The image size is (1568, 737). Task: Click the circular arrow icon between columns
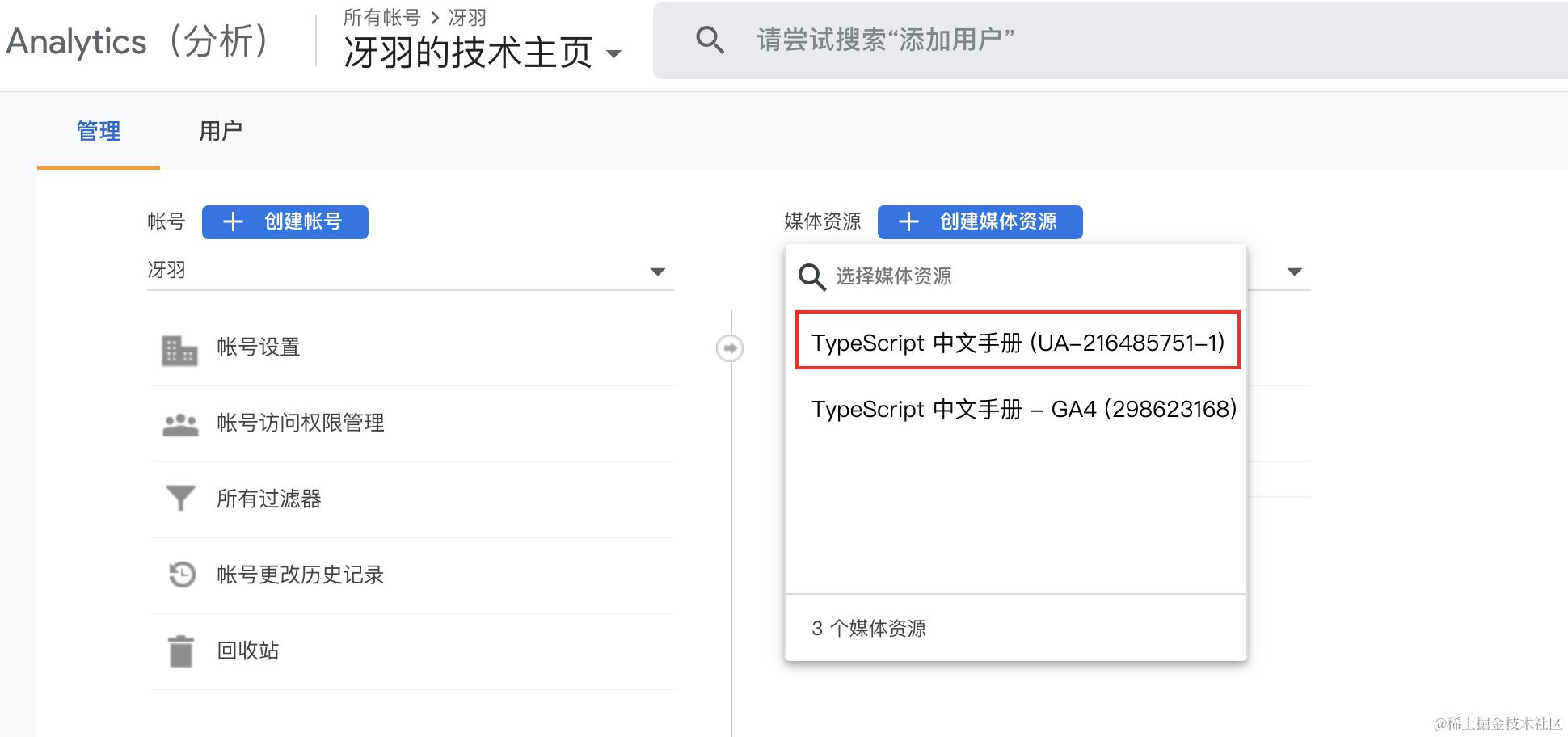730,348
